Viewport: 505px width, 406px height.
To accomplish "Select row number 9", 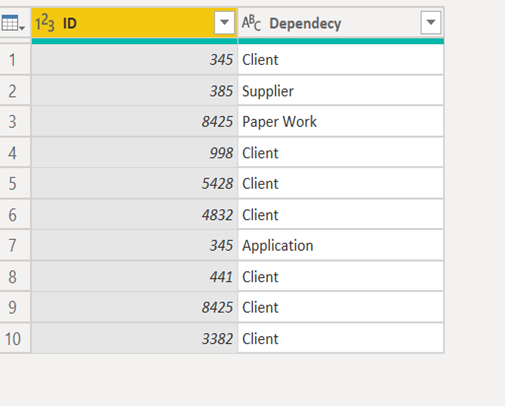I will pyautogui.click(x=15, y=307).
